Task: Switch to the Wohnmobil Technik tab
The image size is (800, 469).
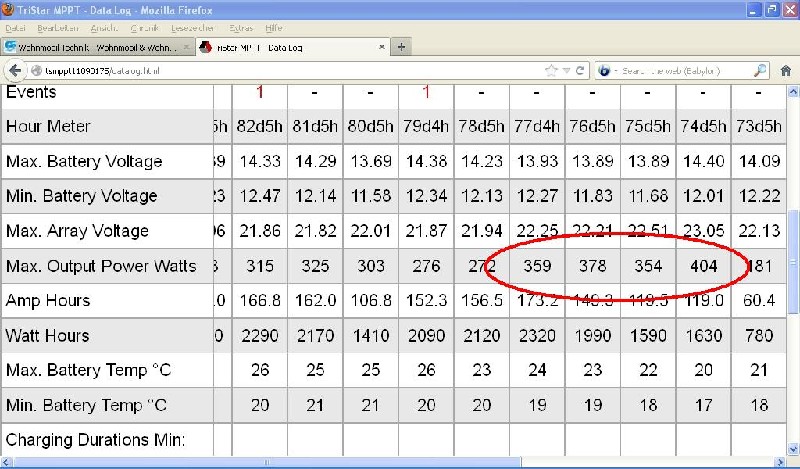Action: coord(90,47)
